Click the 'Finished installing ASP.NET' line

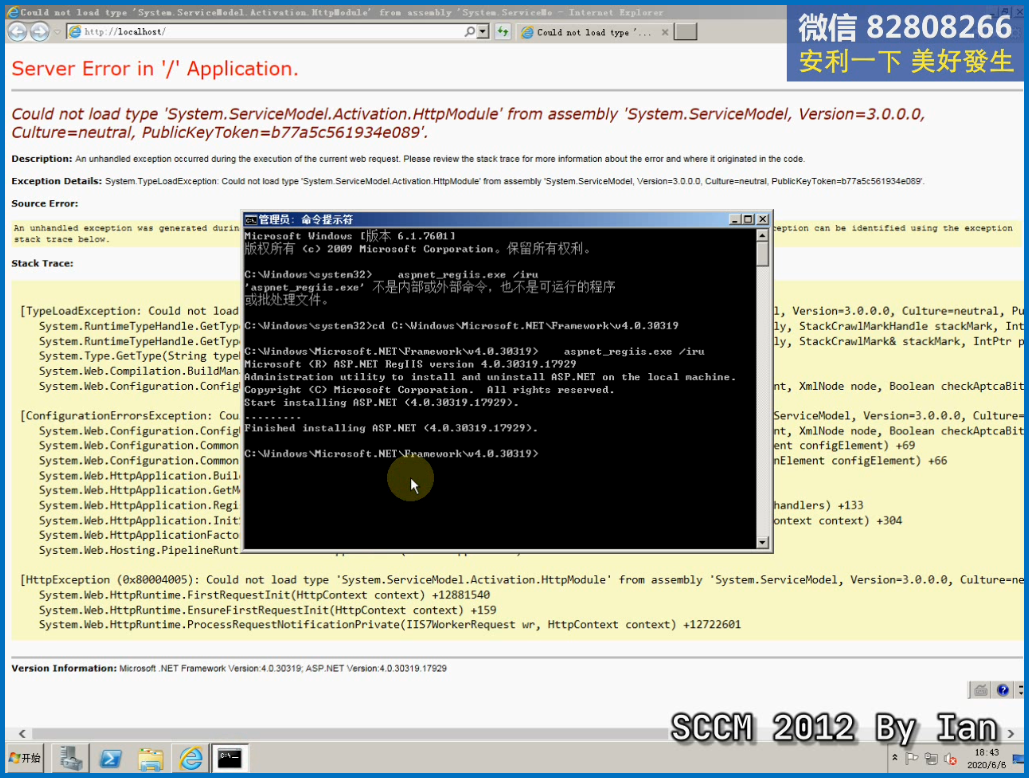click(x=390, y=428)
